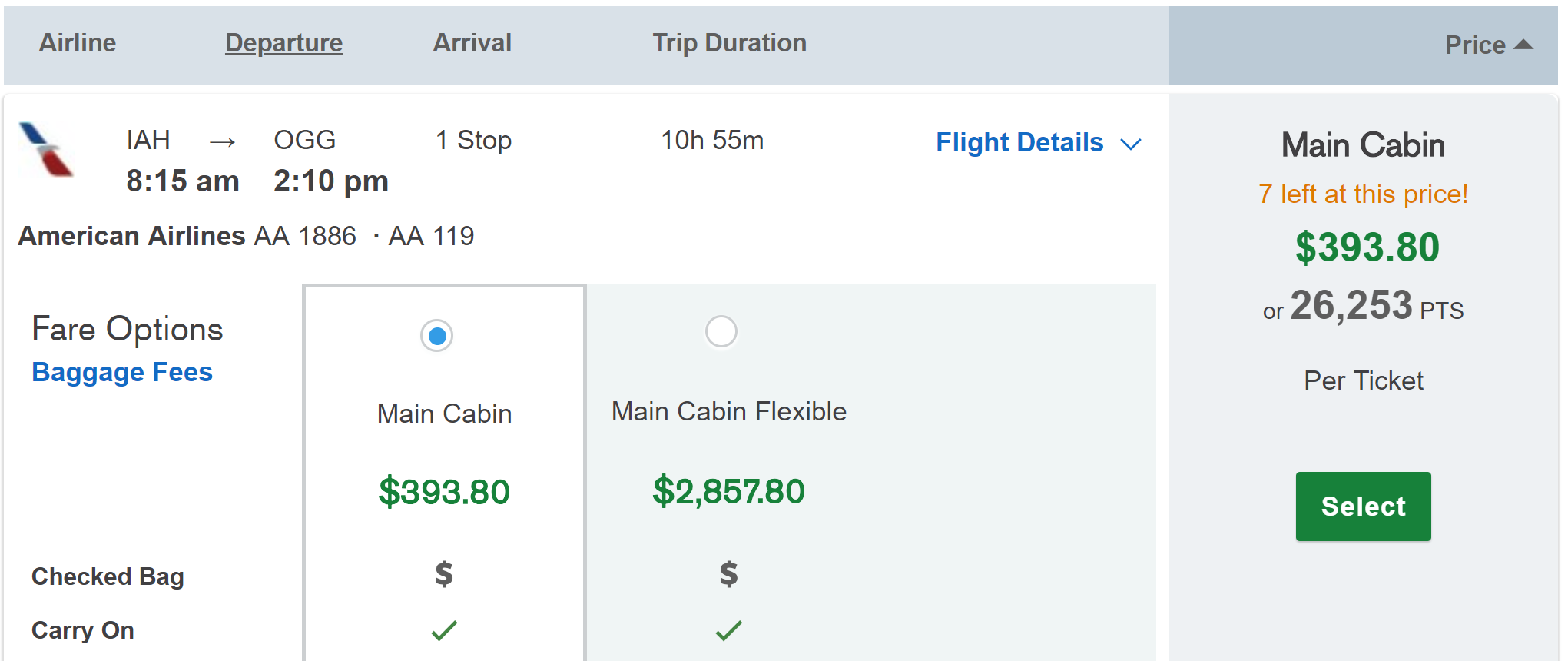Click the Arrival column header
Screen dimensions: 1568x661
tap(472, 43)
